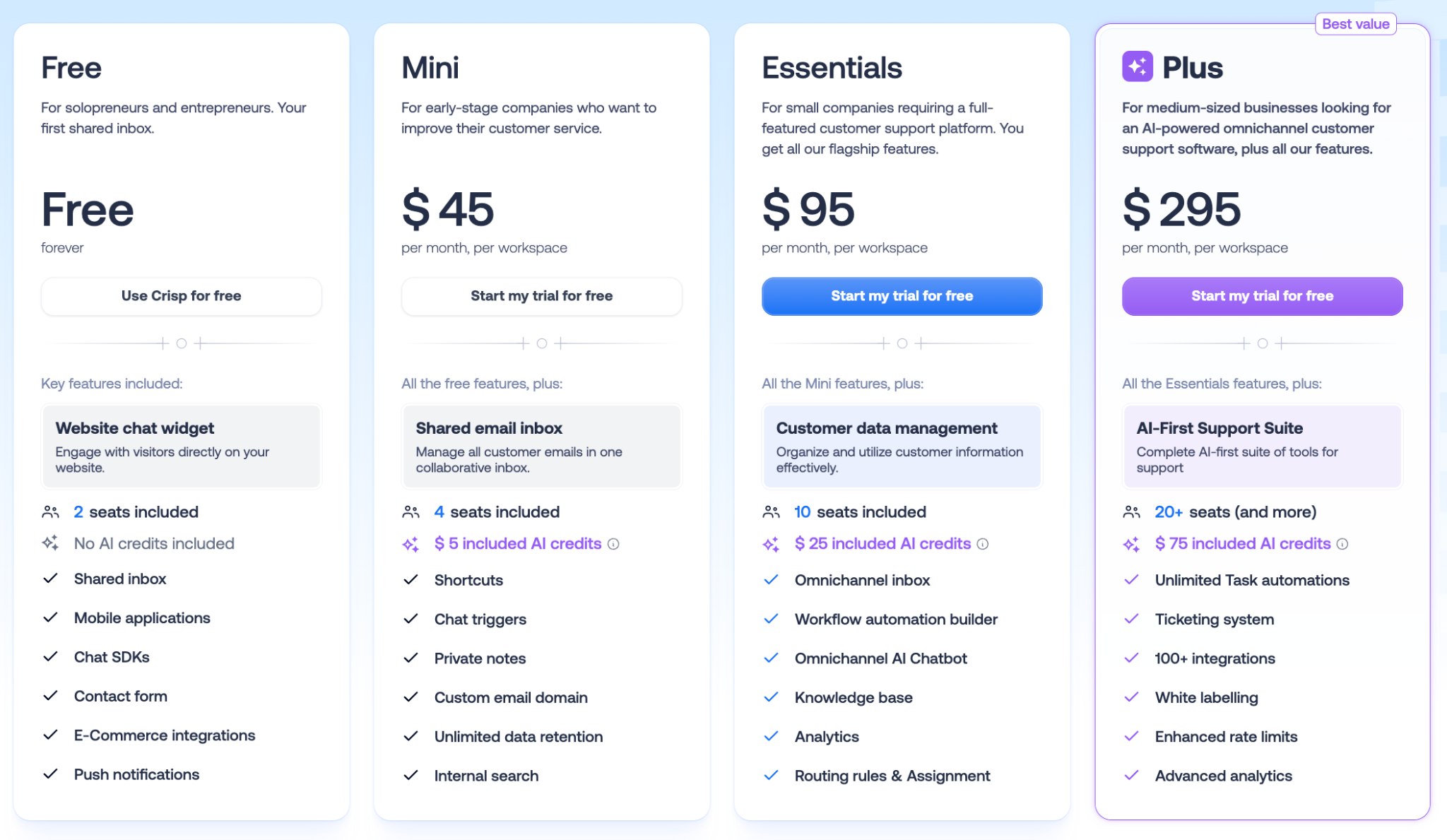Start a free trial on the Mini plan

[541, 296]
